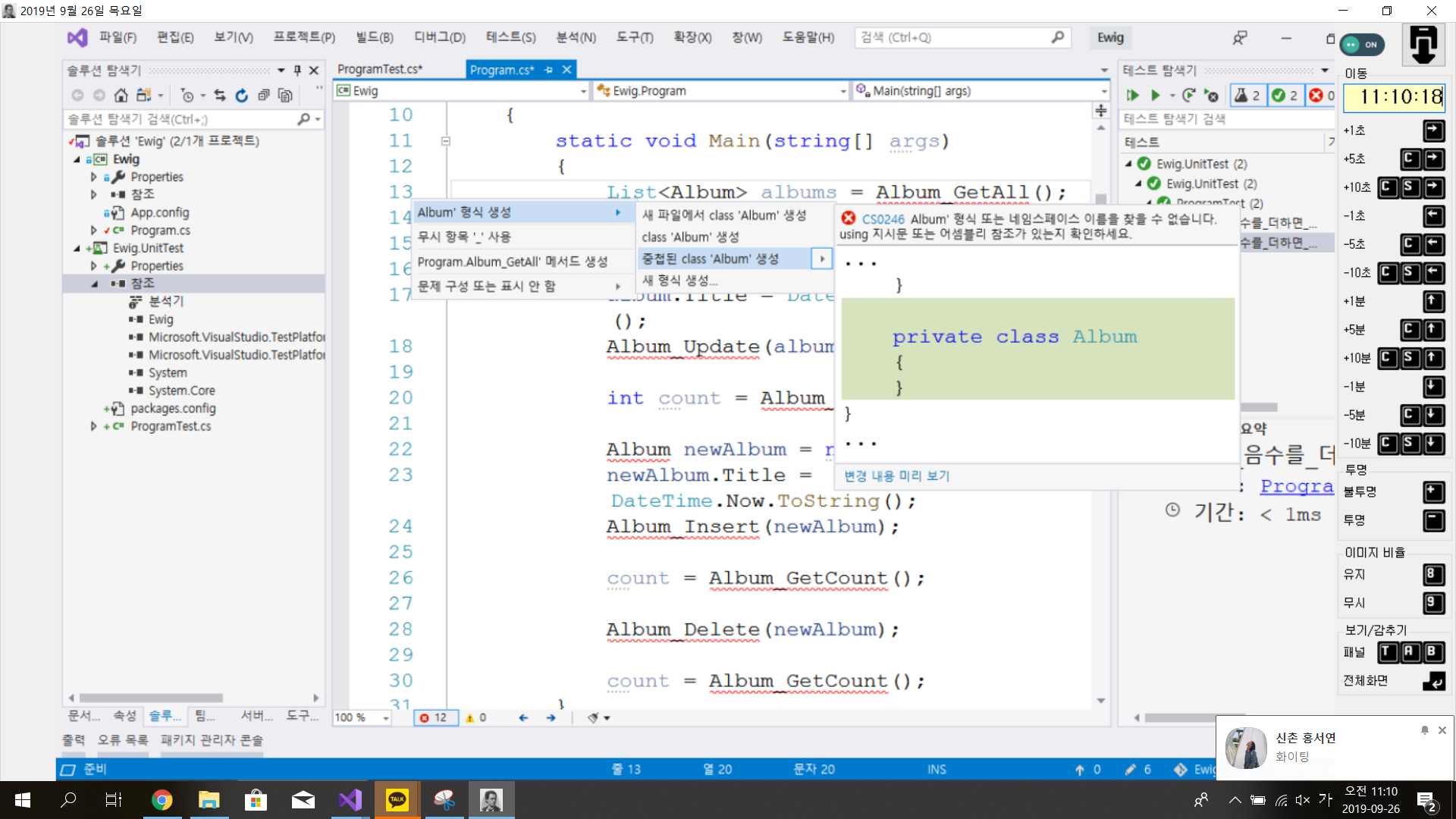The image size is (1456, 819).
Task: Click Run All Tests icon in Test Explorer
Action: [x=1132, y=96]
